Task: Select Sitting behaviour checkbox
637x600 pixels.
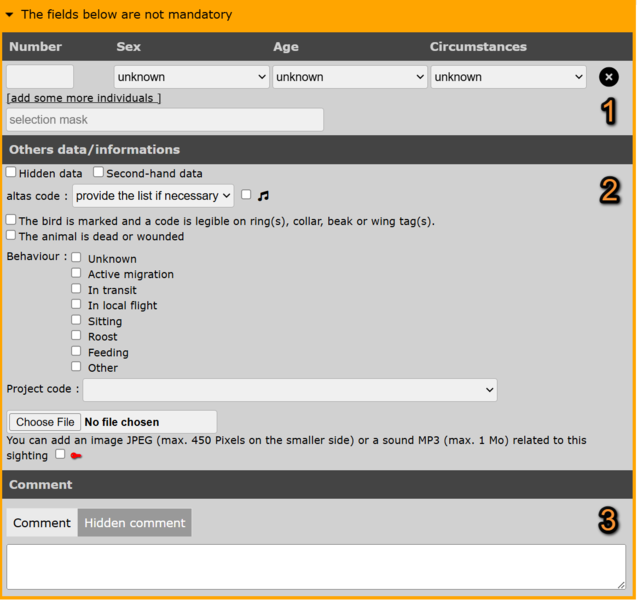Action: (x=76, y=320)
